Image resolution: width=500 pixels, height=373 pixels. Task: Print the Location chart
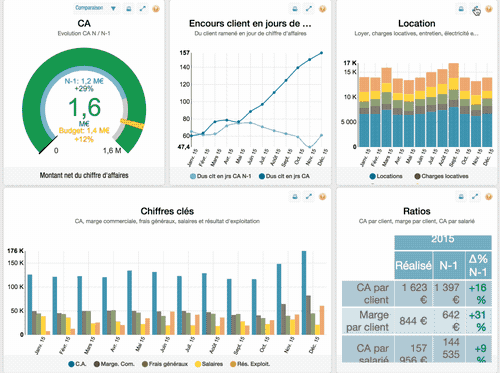coord(461,9)
